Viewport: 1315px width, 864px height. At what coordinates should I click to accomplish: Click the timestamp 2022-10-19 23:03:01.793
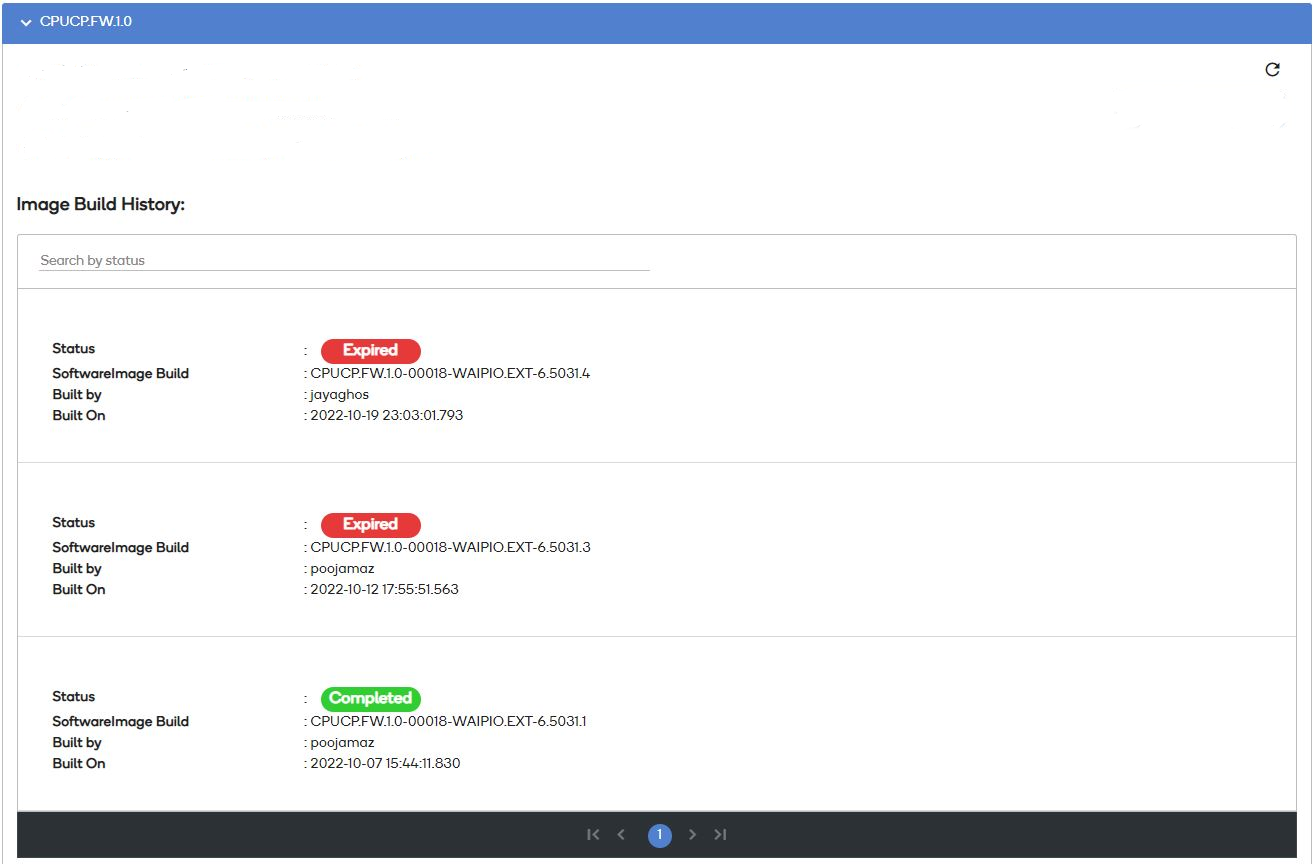[x=386, y=416]
